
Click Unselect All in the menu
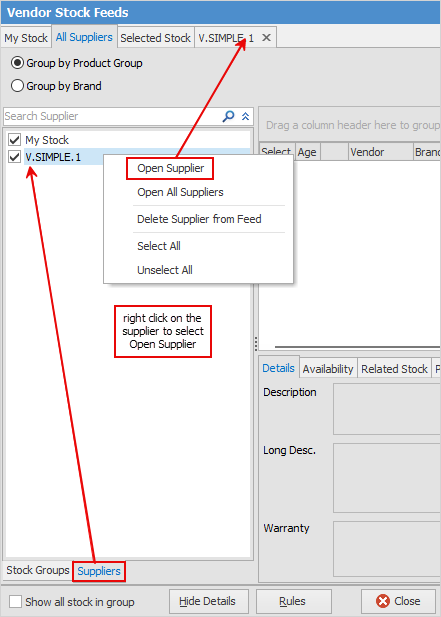164,270
